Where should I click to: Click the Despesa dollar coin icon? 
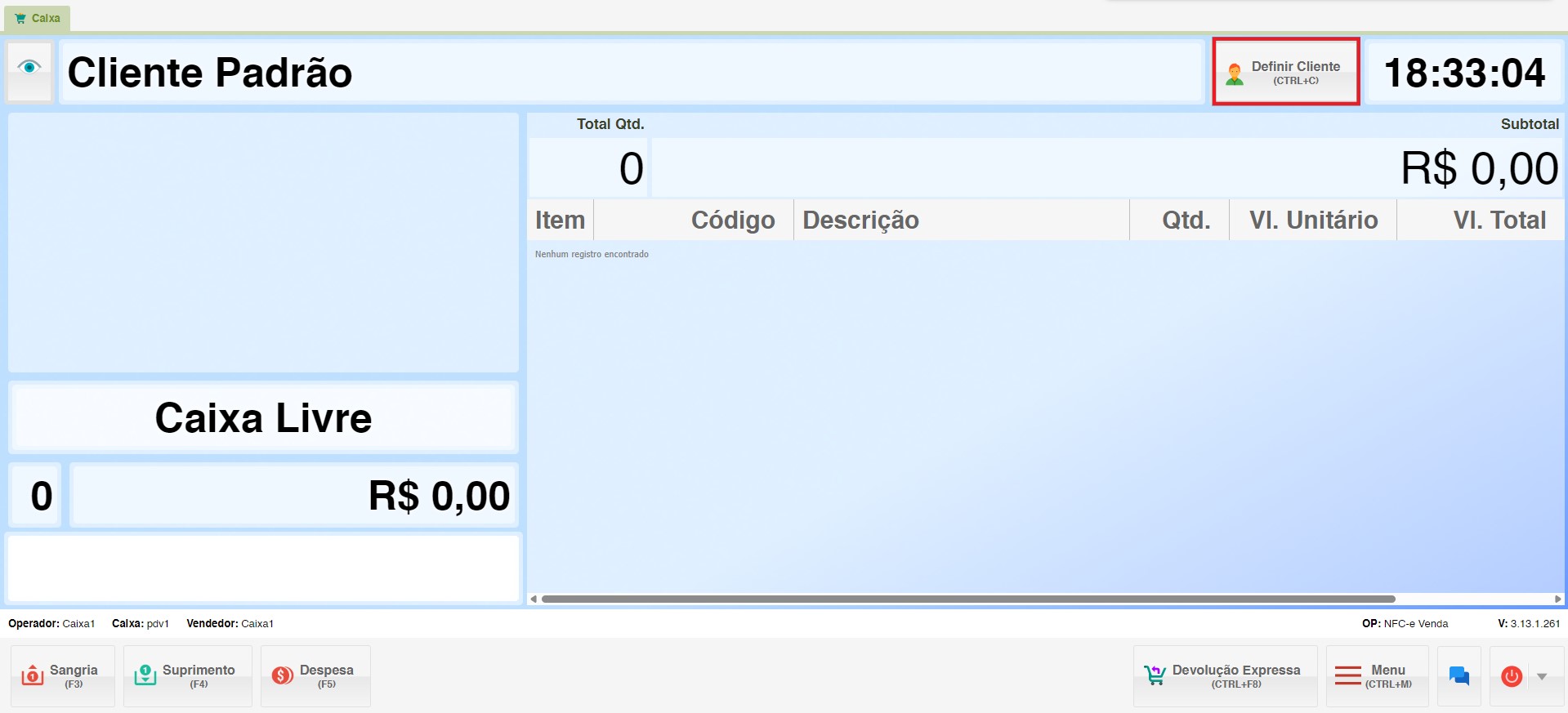click(x=283, y=675)
